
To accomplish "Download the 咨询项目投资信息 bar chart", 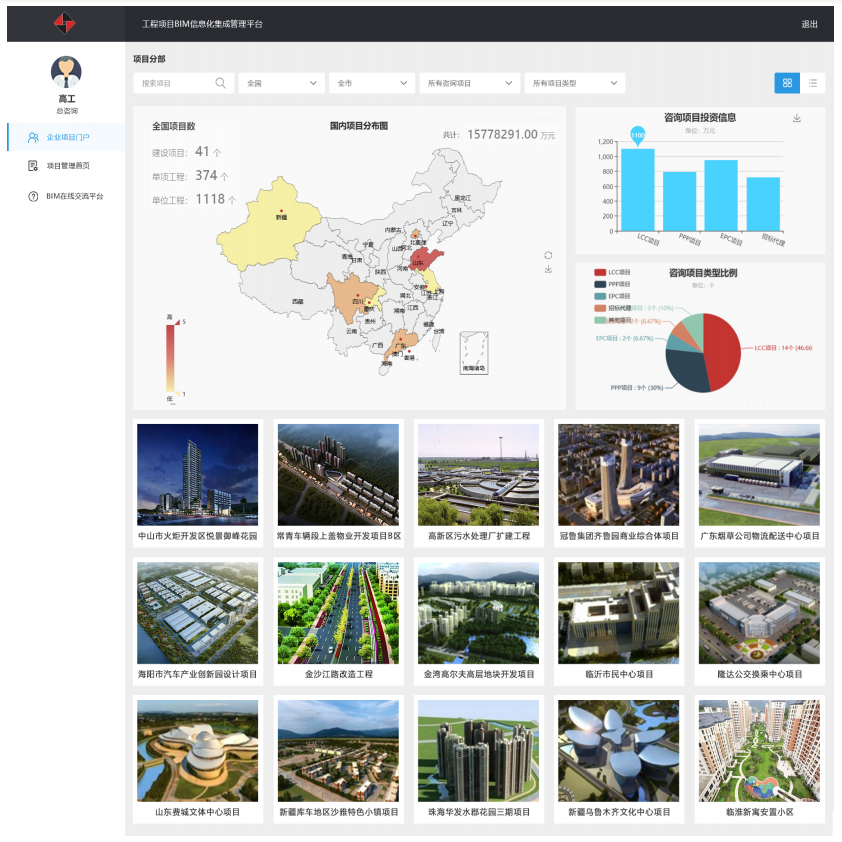I will (x=797, y=118).
